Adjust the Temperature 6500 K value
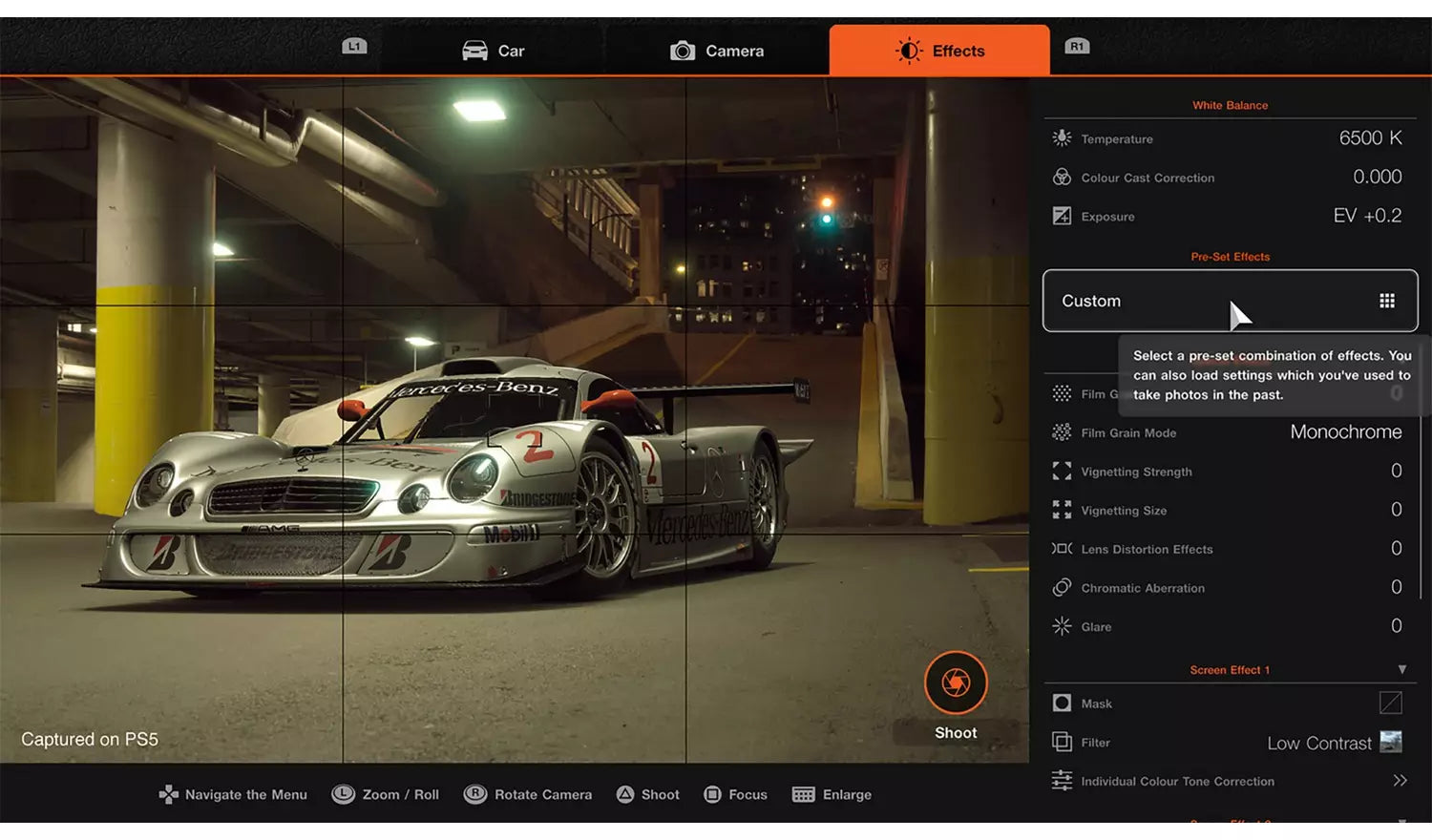The image size is (1432, 840). tap(1370, 138)
